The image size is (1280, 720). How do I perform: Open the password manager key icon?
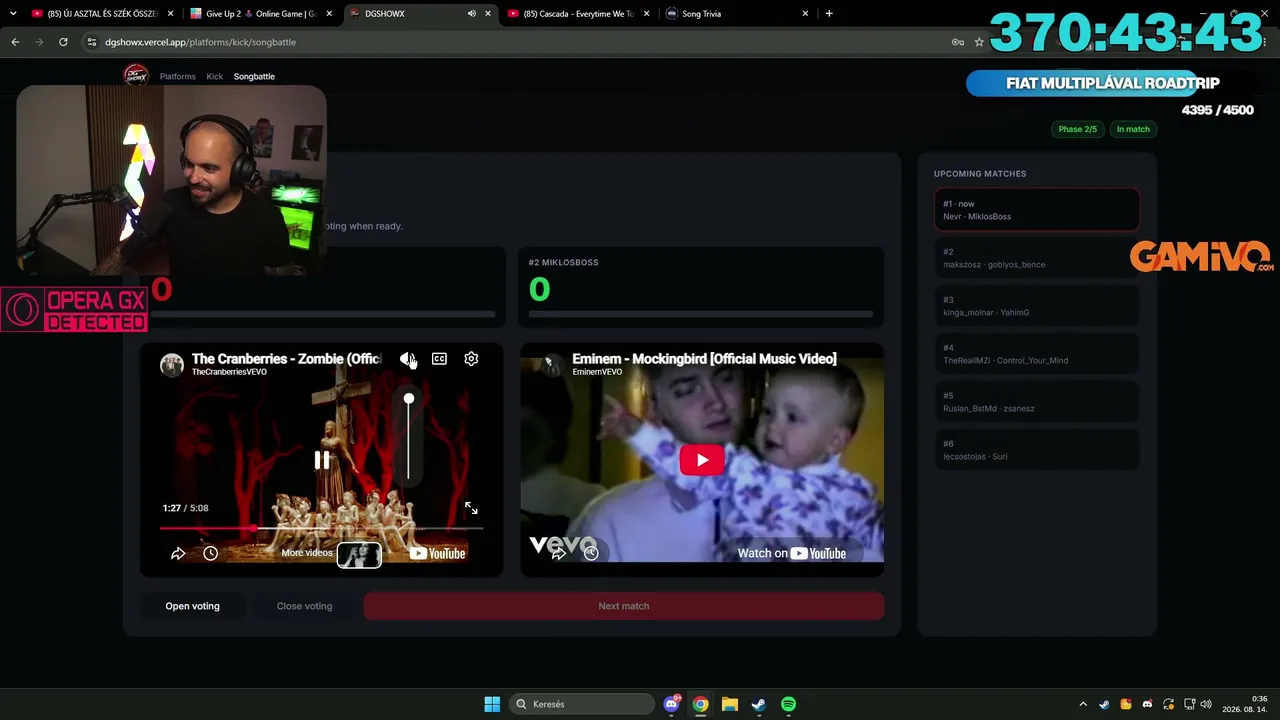click(x=958, y=42)
